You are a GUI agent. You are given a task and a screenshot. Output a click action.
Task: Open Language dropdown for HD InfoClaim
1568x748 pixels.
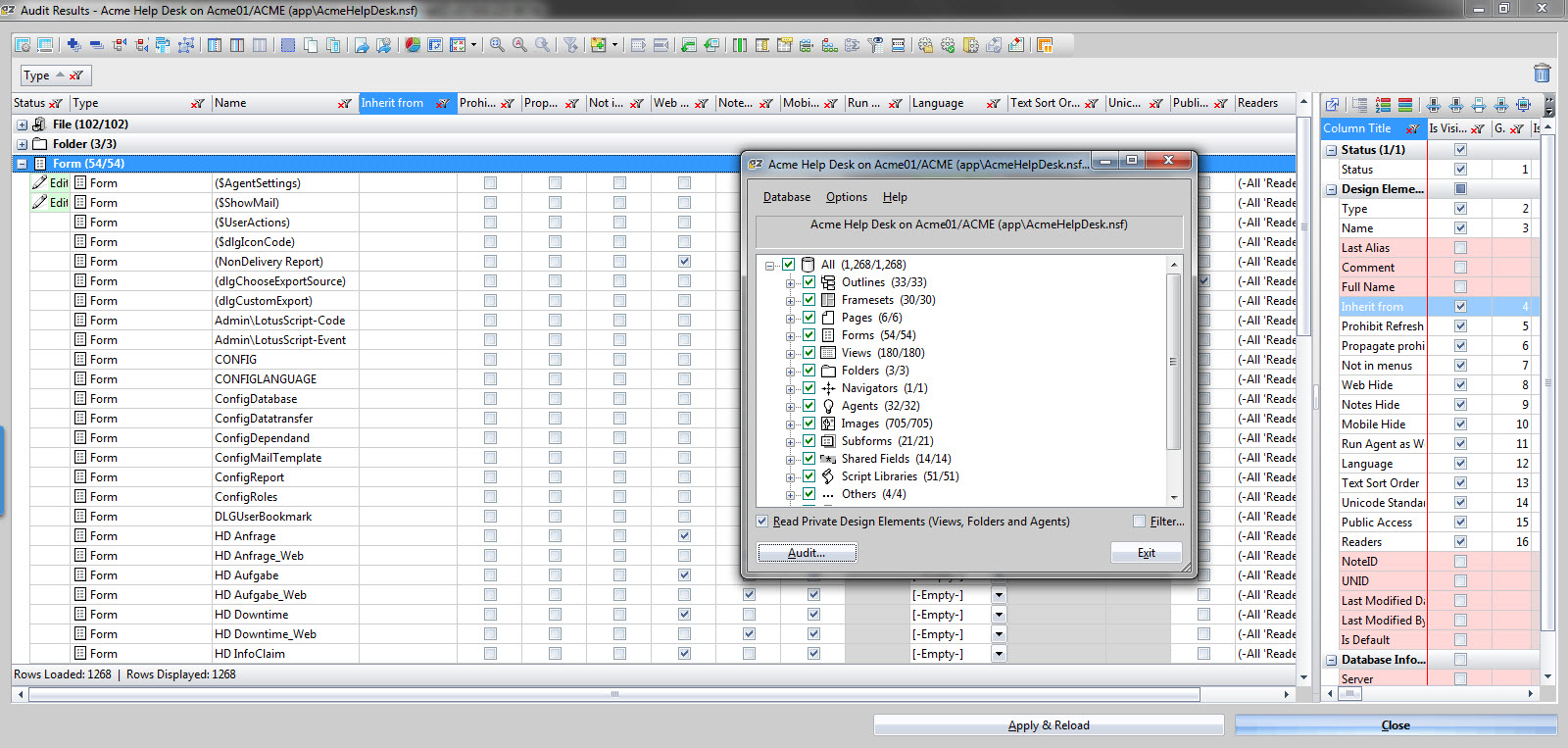(999, 654)
